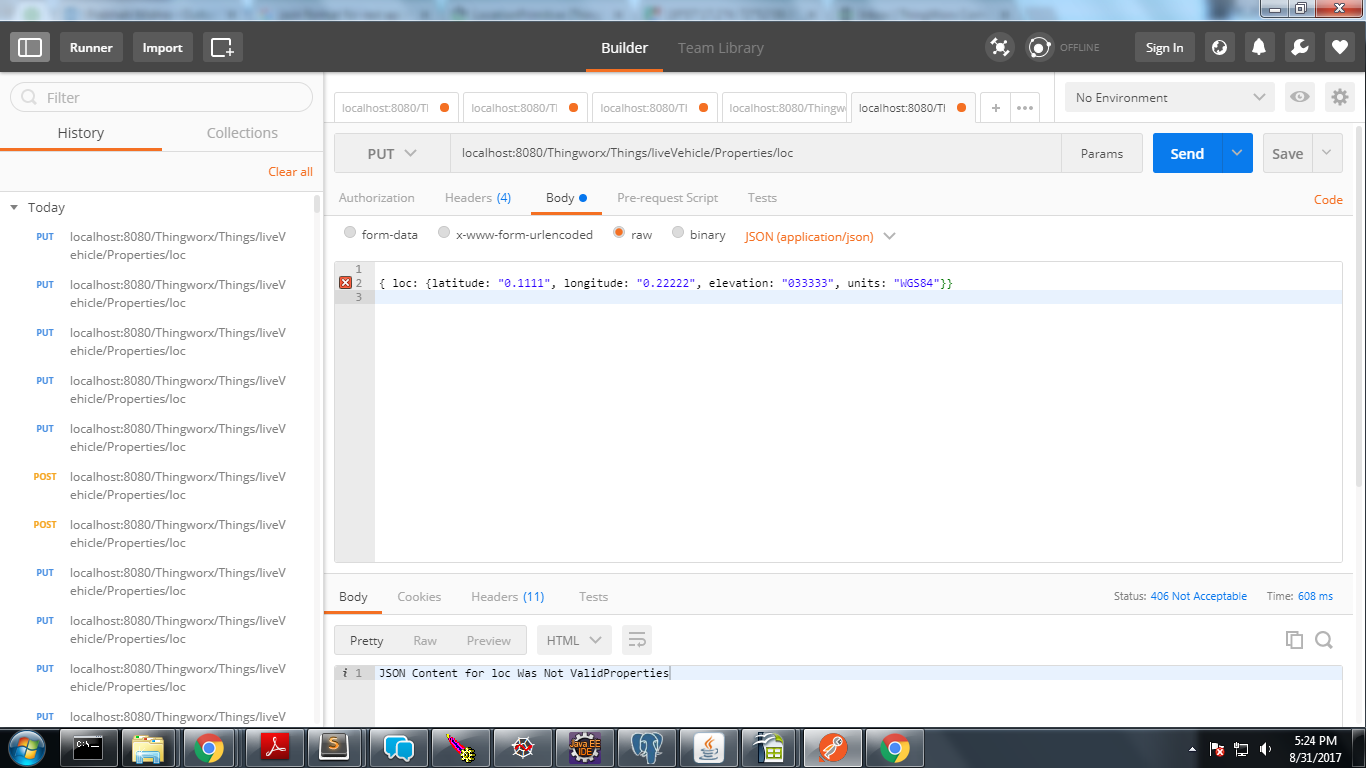Search response with magnifier icon
The width and height of the screenshot is (1366, 768).
point(1324,640)
